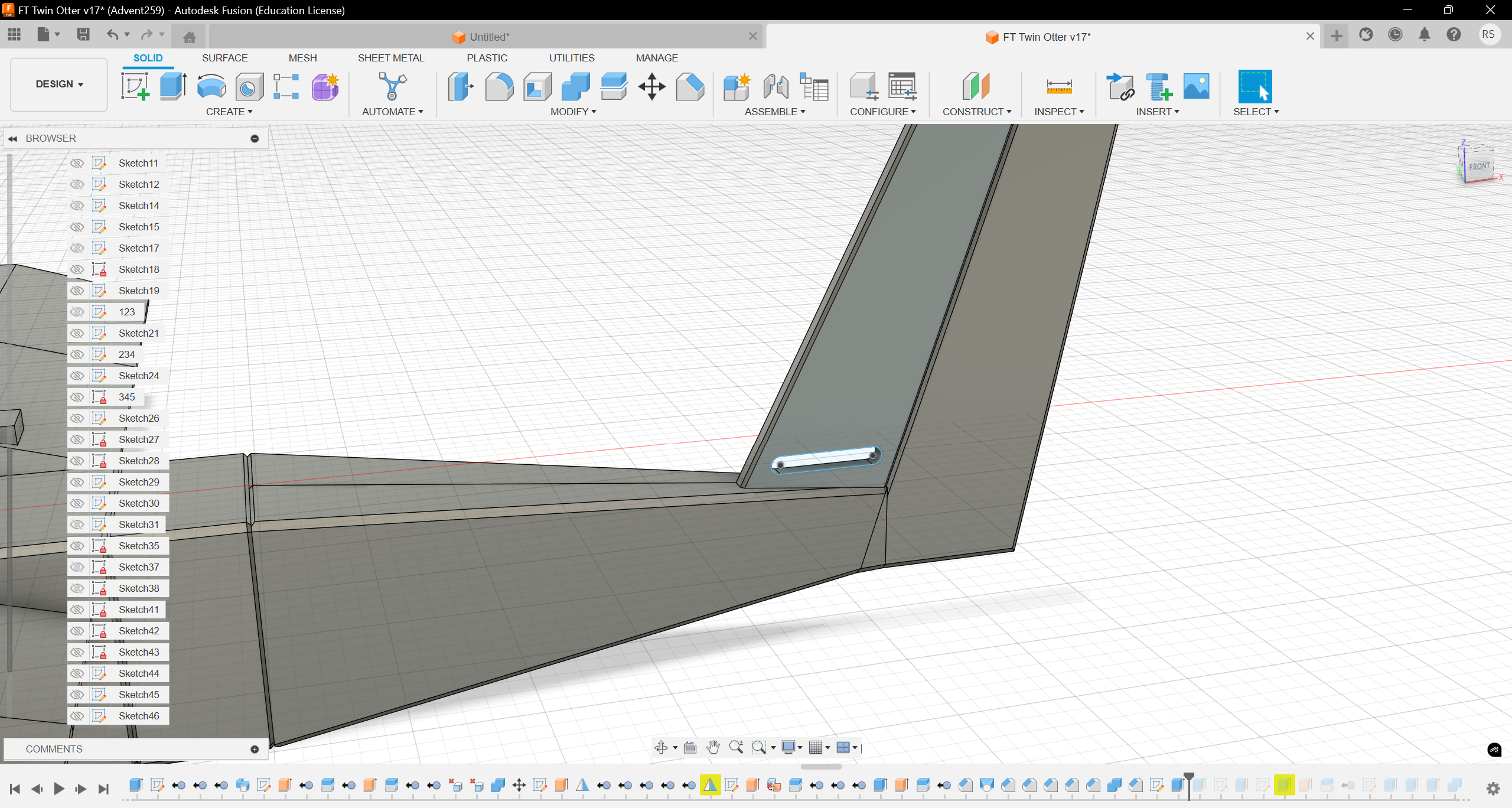
Task: Expand the COMMENTS panel
Action: (255, 749)
